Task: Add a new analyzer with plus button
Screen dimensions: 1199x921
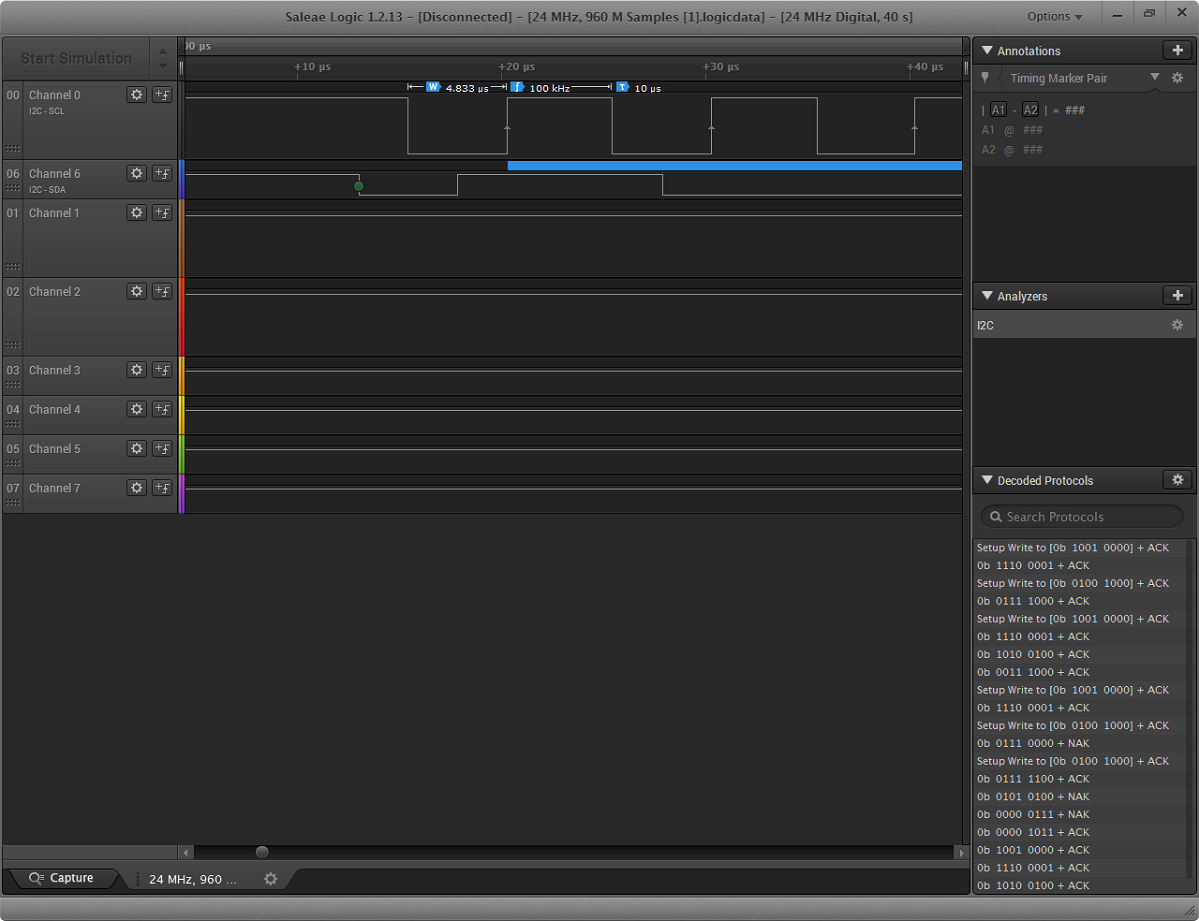Action: click(x=1177, y=296)
